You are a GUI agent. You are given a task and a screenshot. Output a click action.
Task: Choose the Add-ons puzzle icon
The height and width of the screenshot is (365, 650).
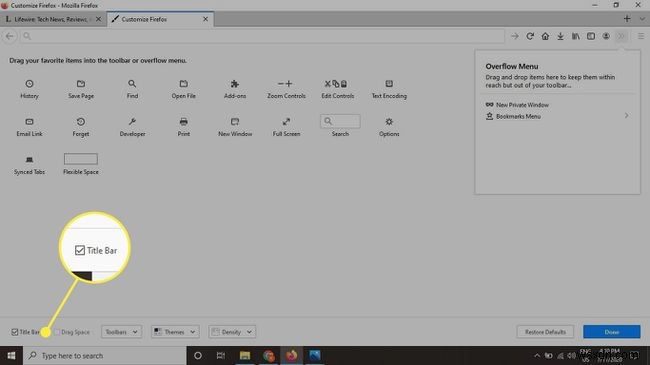point(235,84)
